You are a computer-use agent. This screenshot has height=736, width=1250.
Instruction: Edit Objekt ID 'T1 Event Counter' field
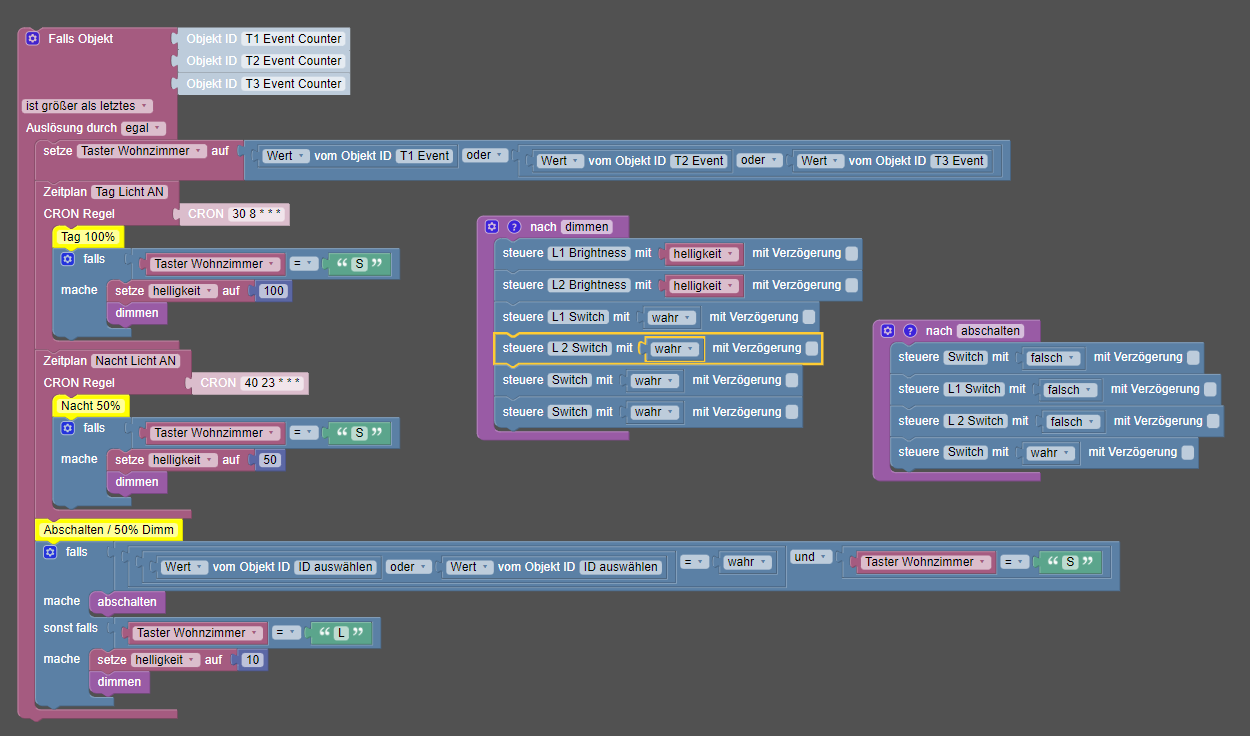pyautogui.click(x=294, y=39)
